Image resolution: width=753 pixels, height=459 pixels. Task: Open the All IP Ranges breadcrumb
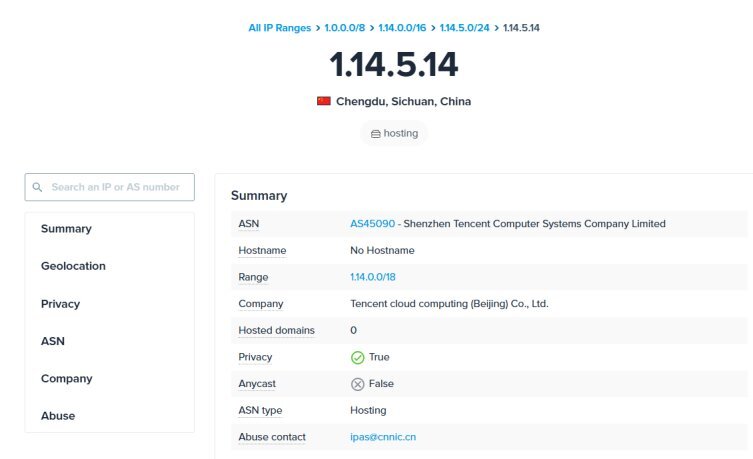[x=279, y=28]
